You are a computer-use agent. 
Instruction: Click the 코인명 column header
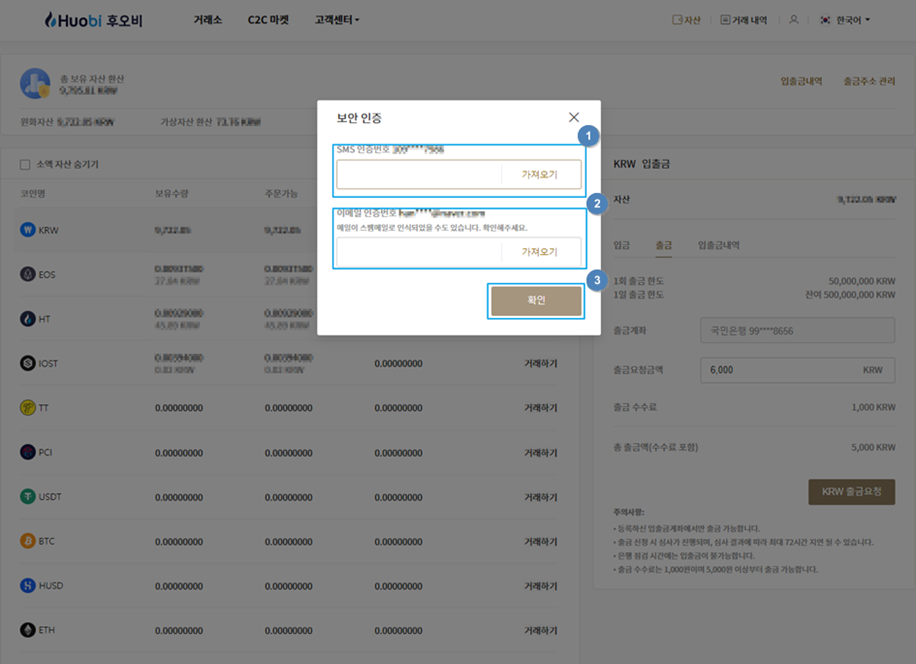coord(33,193)
